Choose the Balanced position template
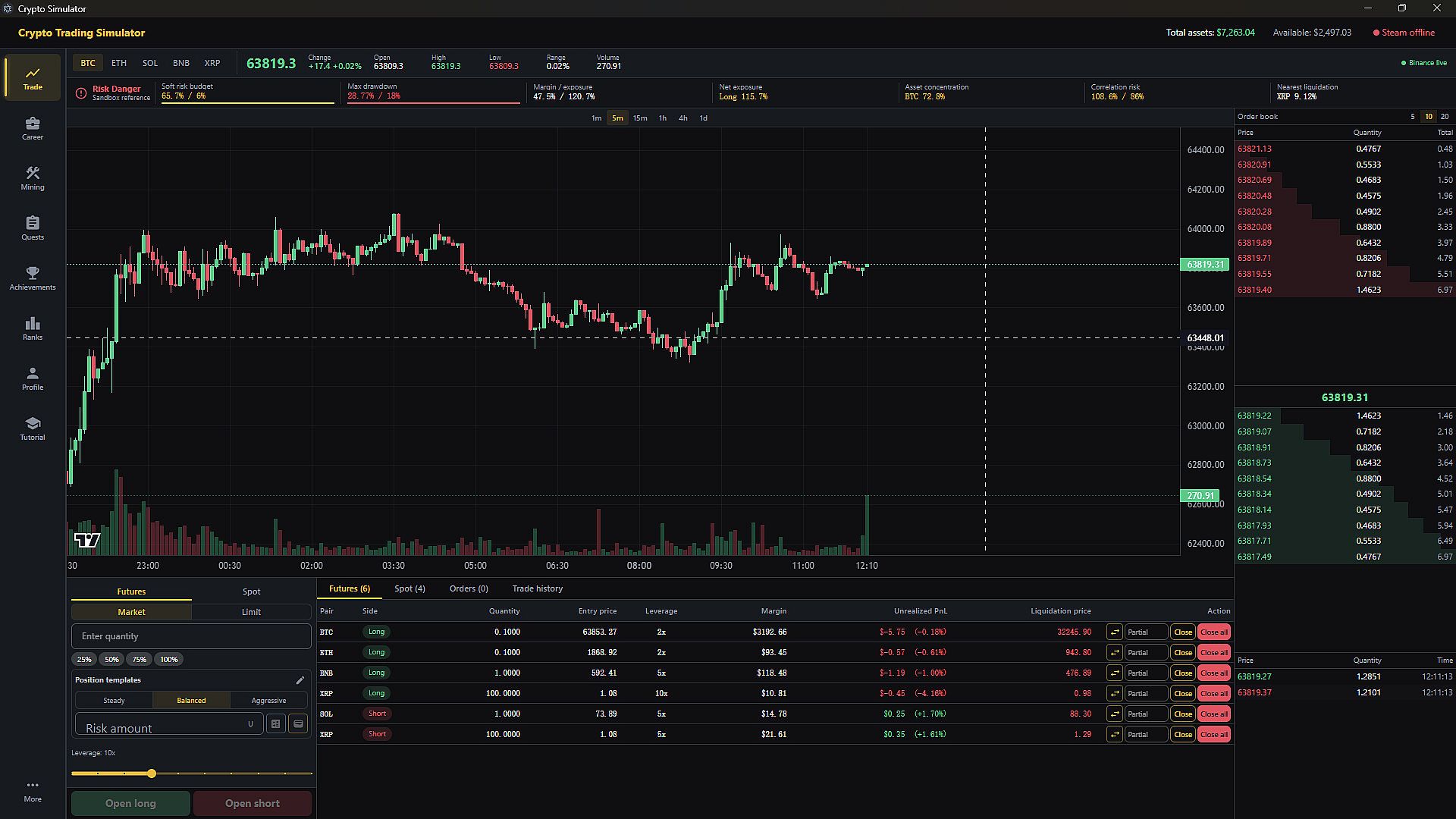The width and height of the screenshot is (1456, 819). [191, 701]
